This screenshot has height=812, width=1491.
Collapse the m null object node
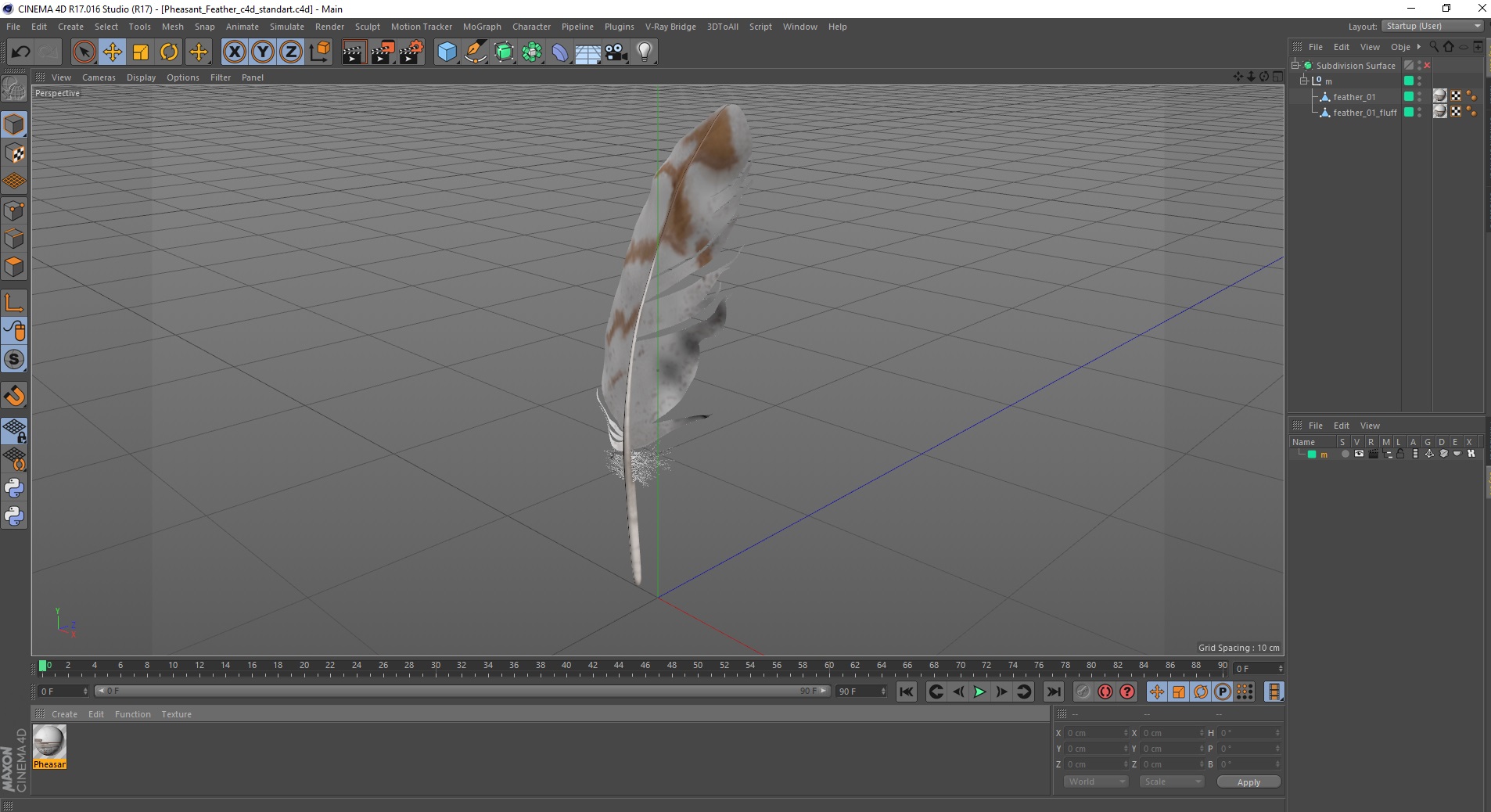pyautogui.click(x=1304, y=81)
